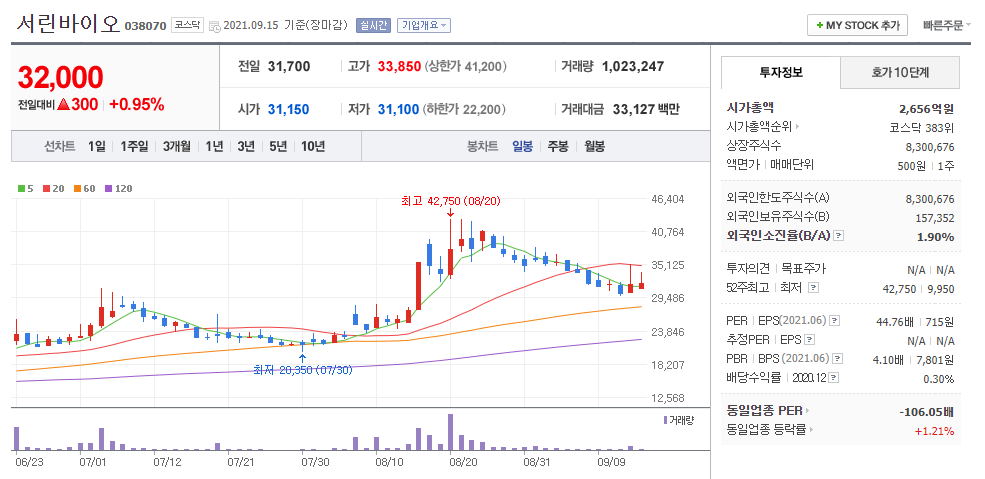Select the 일봉 daily candle chart

tap(522, 146)
